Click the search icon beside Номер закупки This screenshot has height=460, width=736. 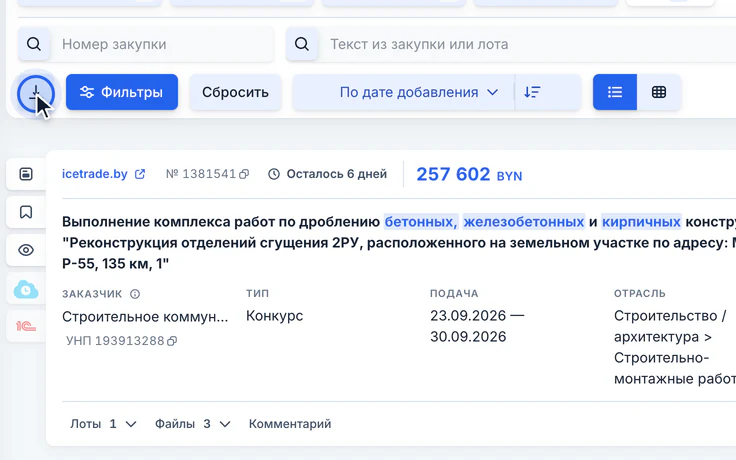click(34, 44)
